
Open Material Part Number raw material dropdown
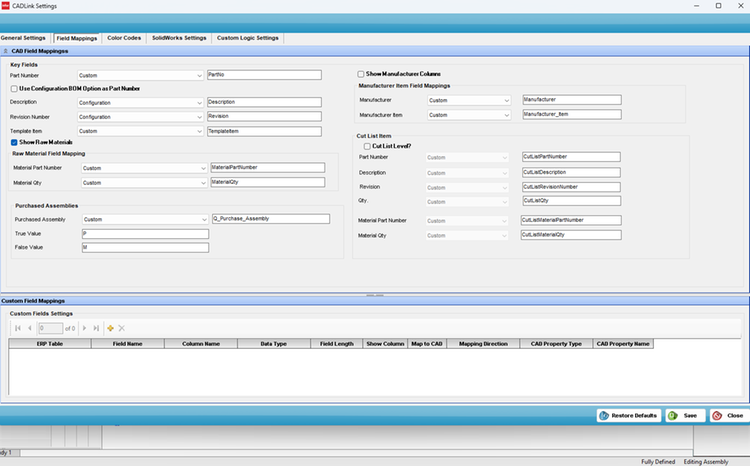point(144,168)
